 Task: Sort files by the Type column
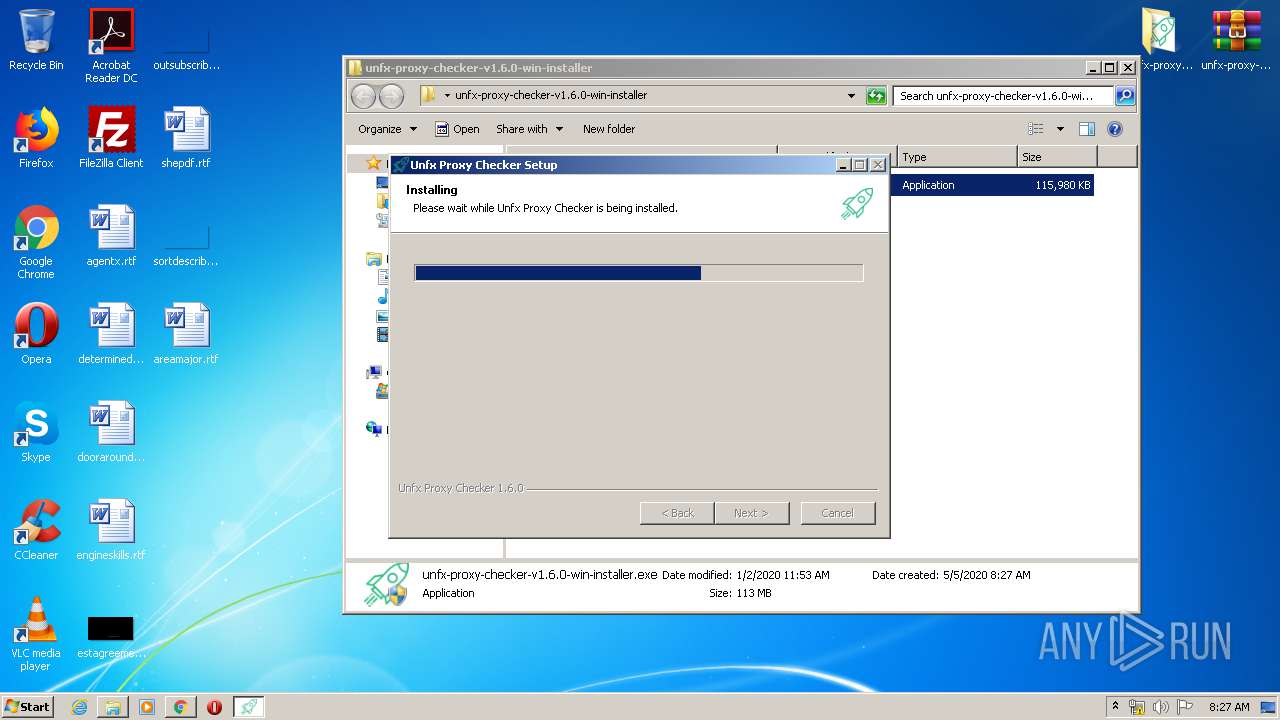point(957,157)
